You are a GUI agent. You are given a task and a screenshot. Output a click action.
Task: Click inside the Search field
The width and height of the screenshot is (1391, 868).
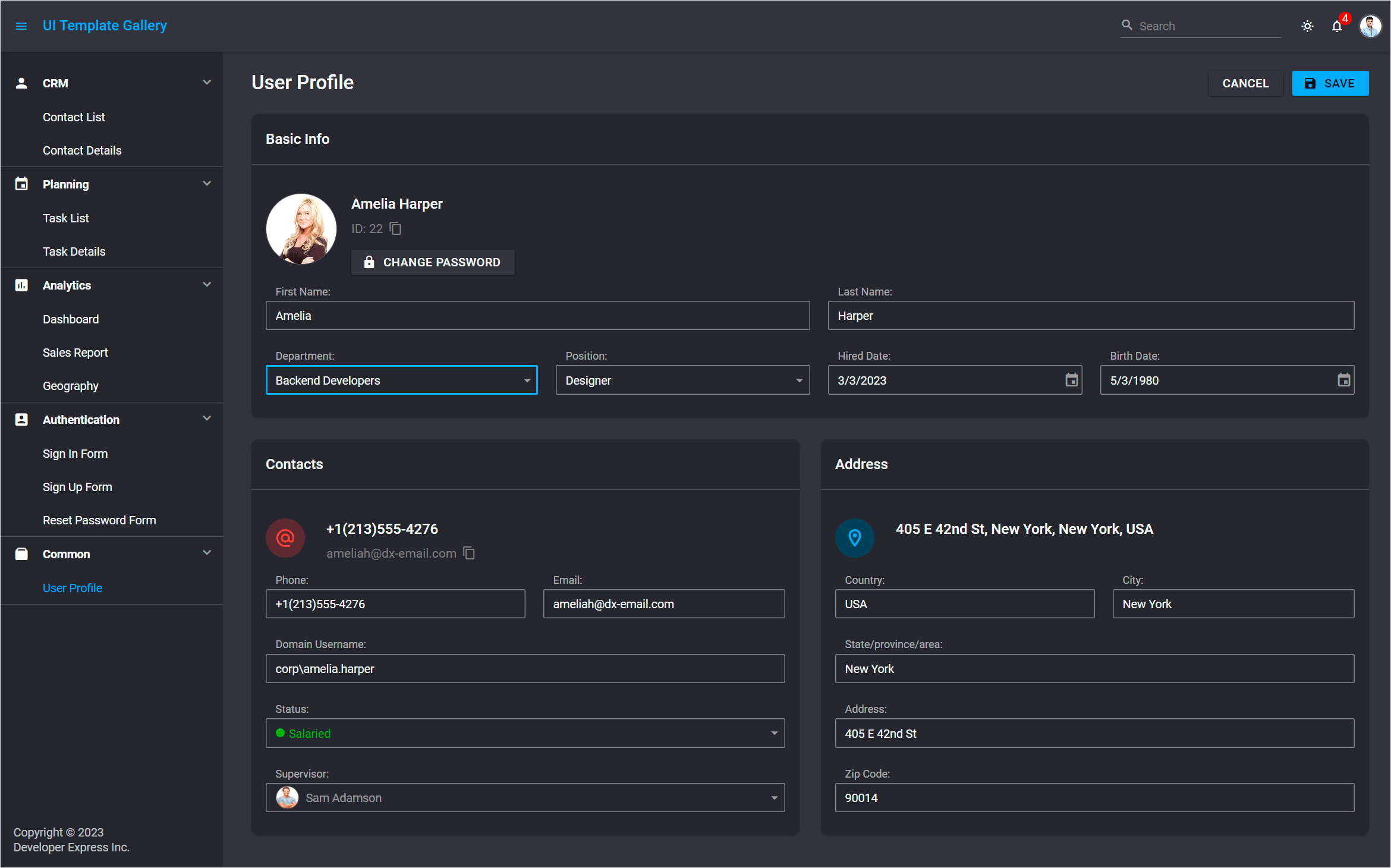pyautogui.click(x=1201, y=26)
